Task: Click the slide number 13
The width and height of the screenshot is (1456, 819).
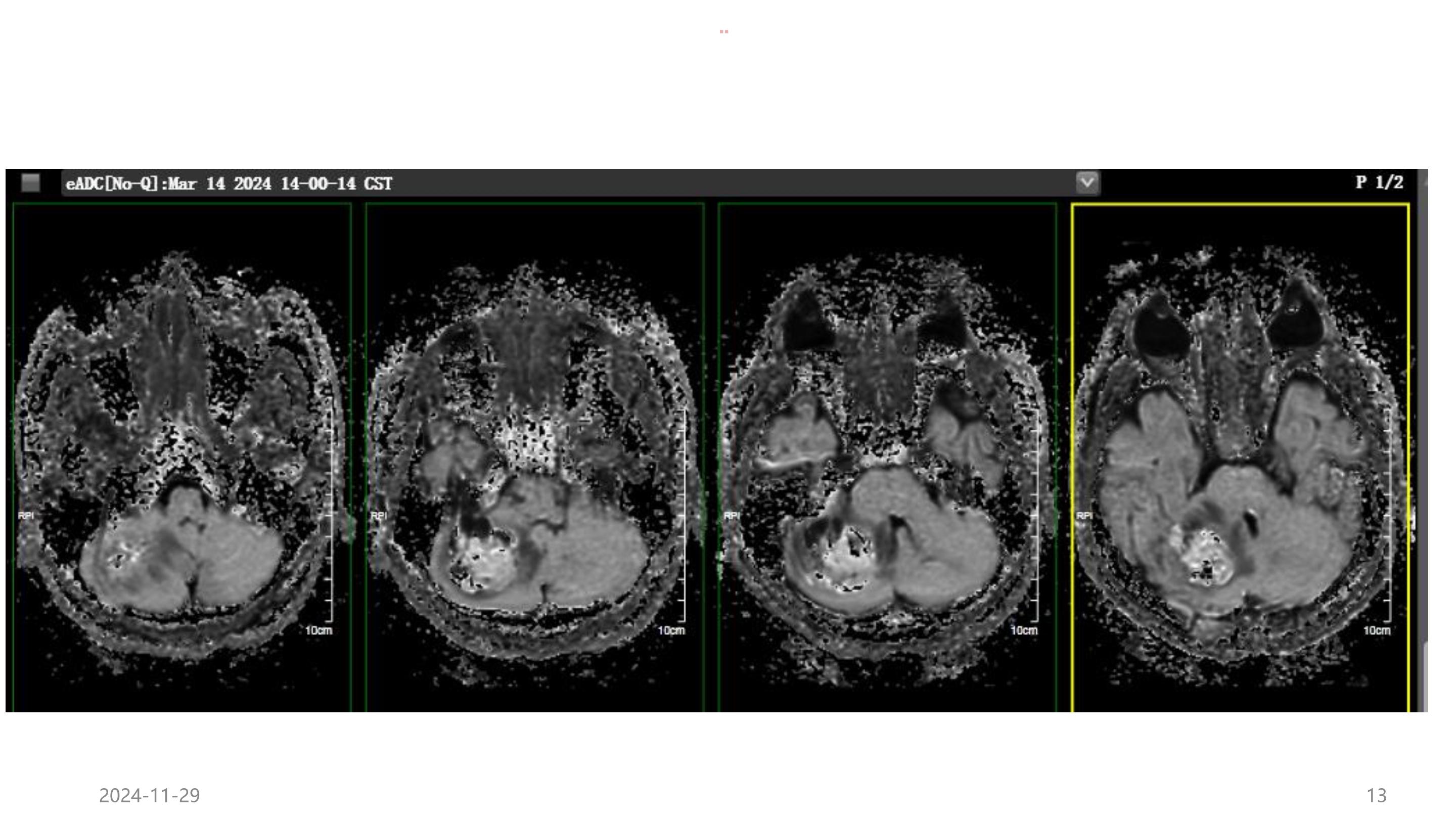Action: (1376, 795)
